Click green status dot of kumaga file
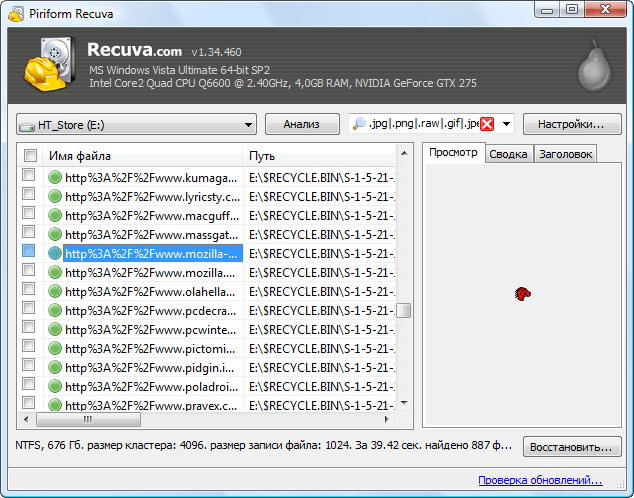Viewport: 634px width, 498px height. [55, 177]
